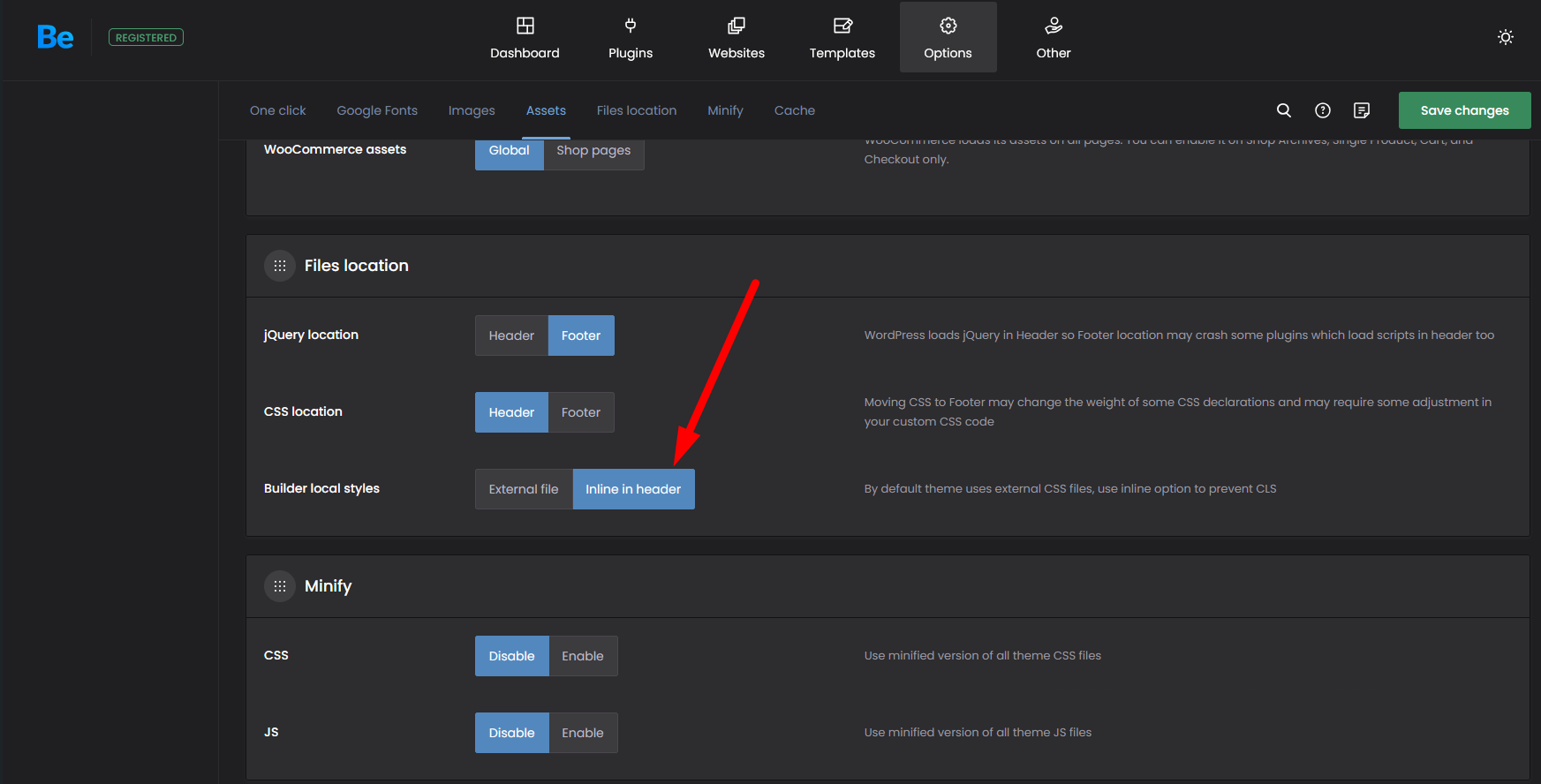Click the jQuery location label
This screenshot has height=784, width=1541.
[311, 335]
